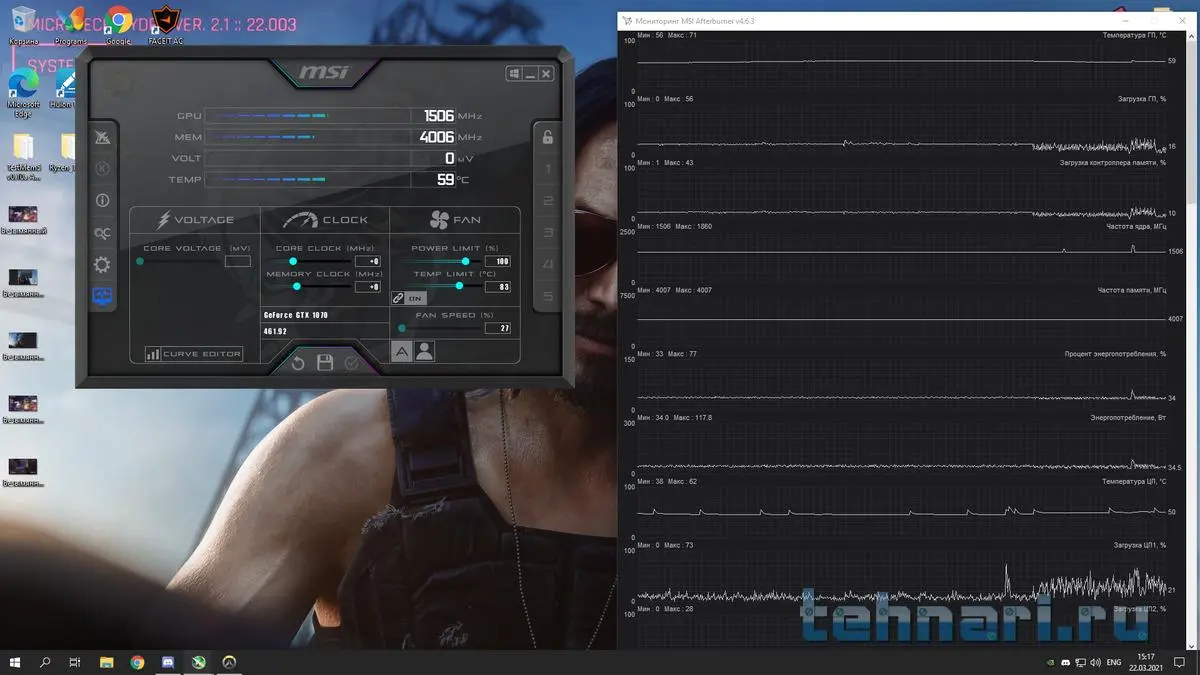Screen dimensions: 1200x675
Task: Open the information icon in Afterburner sidebar
Action: coord(102,201)
